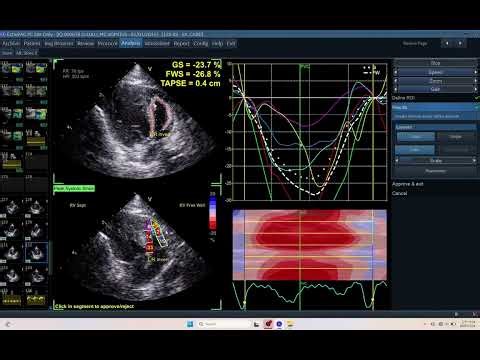
Task: Decrease Scale with left arrow
Action: coord(397,161)
